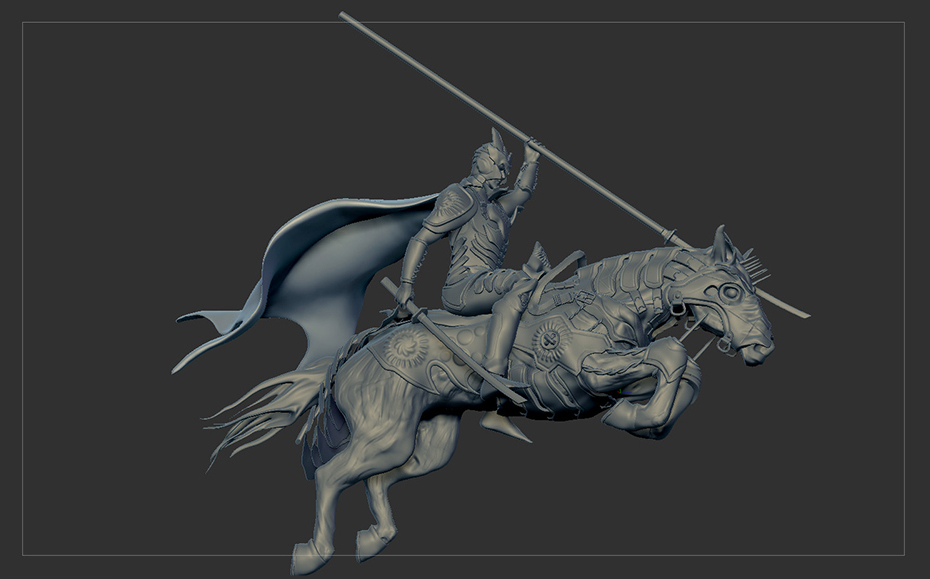This screenshot has height=579, width=930.
Task: Select the horse's muzzle
Action: point(757,347)
